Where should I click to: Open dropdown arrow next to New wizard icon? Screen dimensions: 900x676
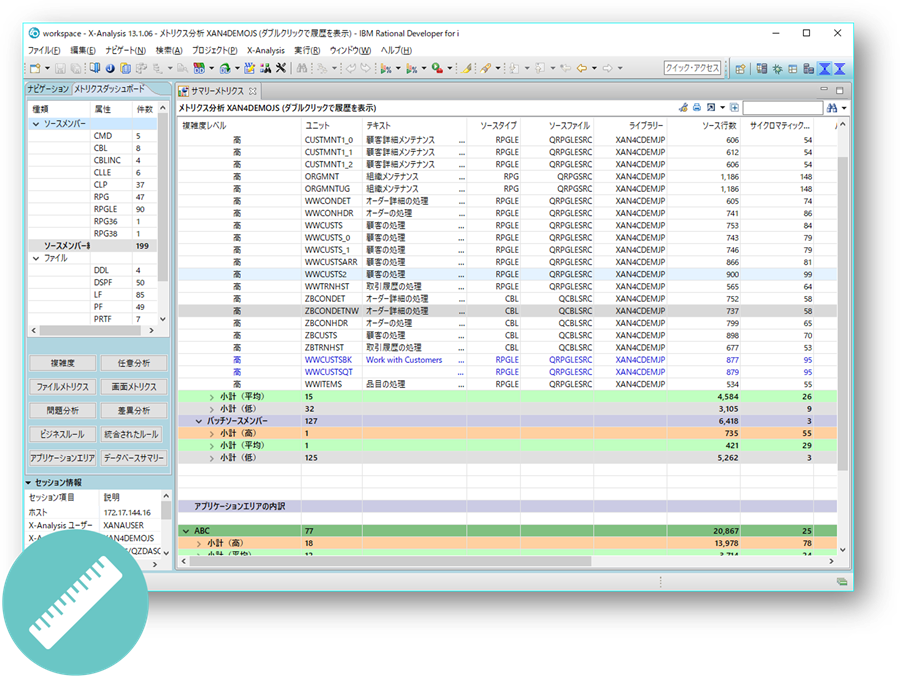pos(47,68)
